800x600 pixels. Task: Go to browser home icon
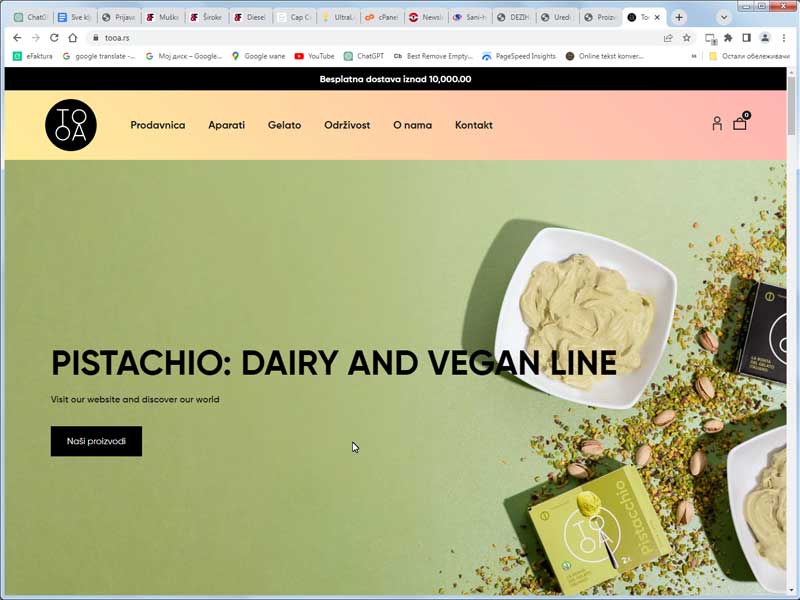(x=72, y=38)
